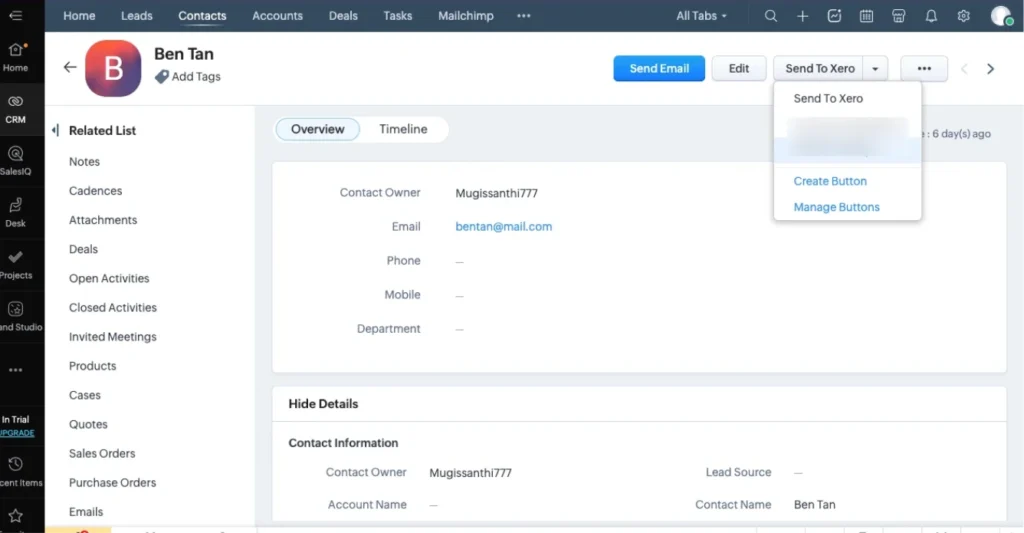Go to next contact record arrow
This screenshot has height=533, width=1024.
[991, 69]
